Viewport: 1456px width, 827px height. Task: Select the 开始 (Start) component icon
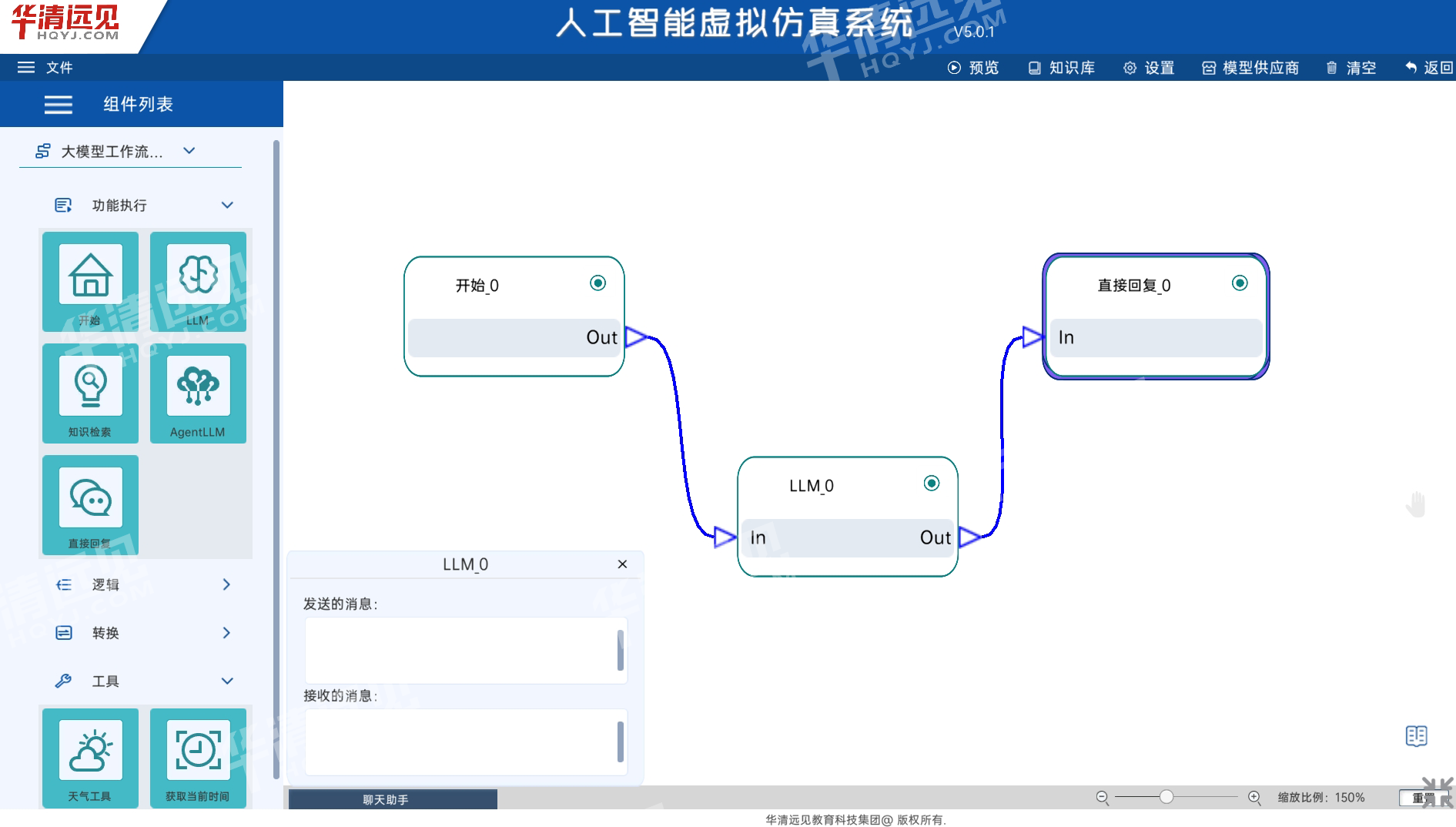tap(90, 276)
